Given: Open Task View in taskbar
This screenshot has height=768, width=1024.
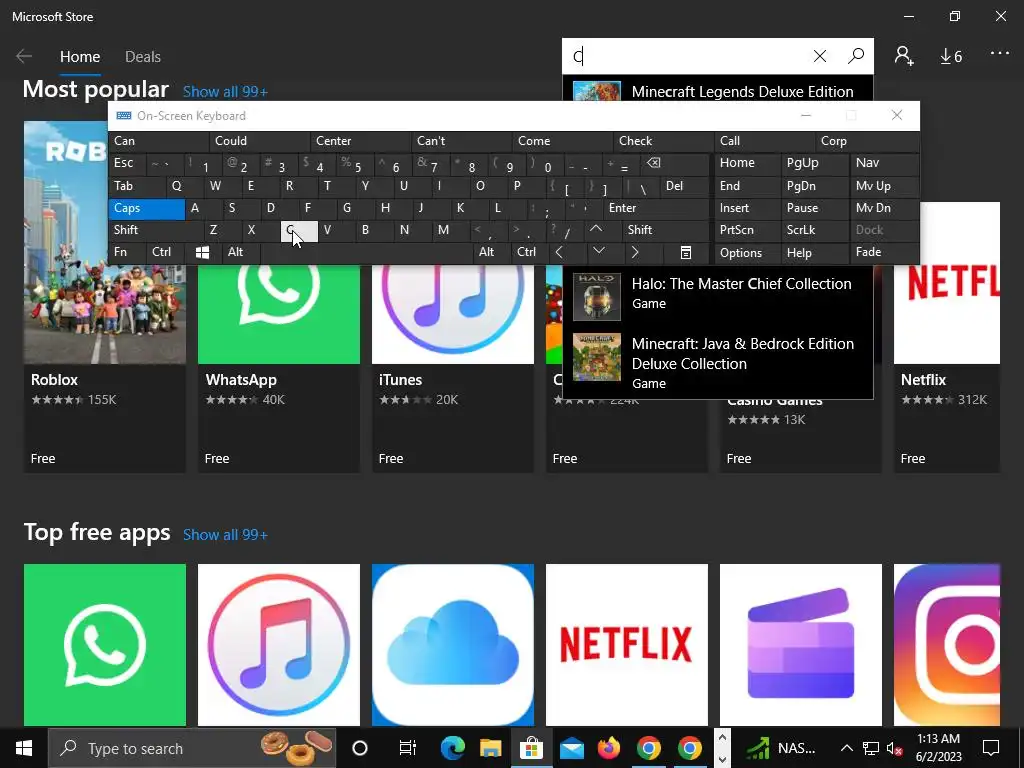Looking at the screenshot, I should click(408, 748).
